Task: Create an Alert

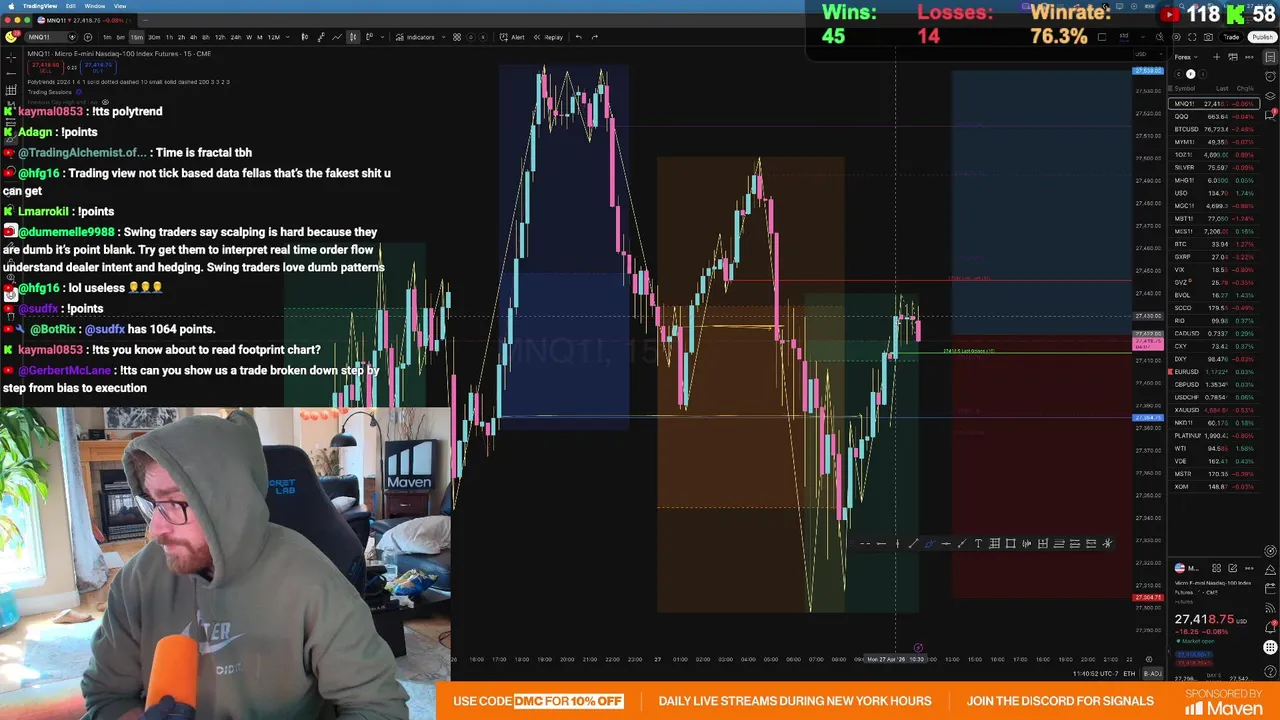Action: (x=512, y=37)
